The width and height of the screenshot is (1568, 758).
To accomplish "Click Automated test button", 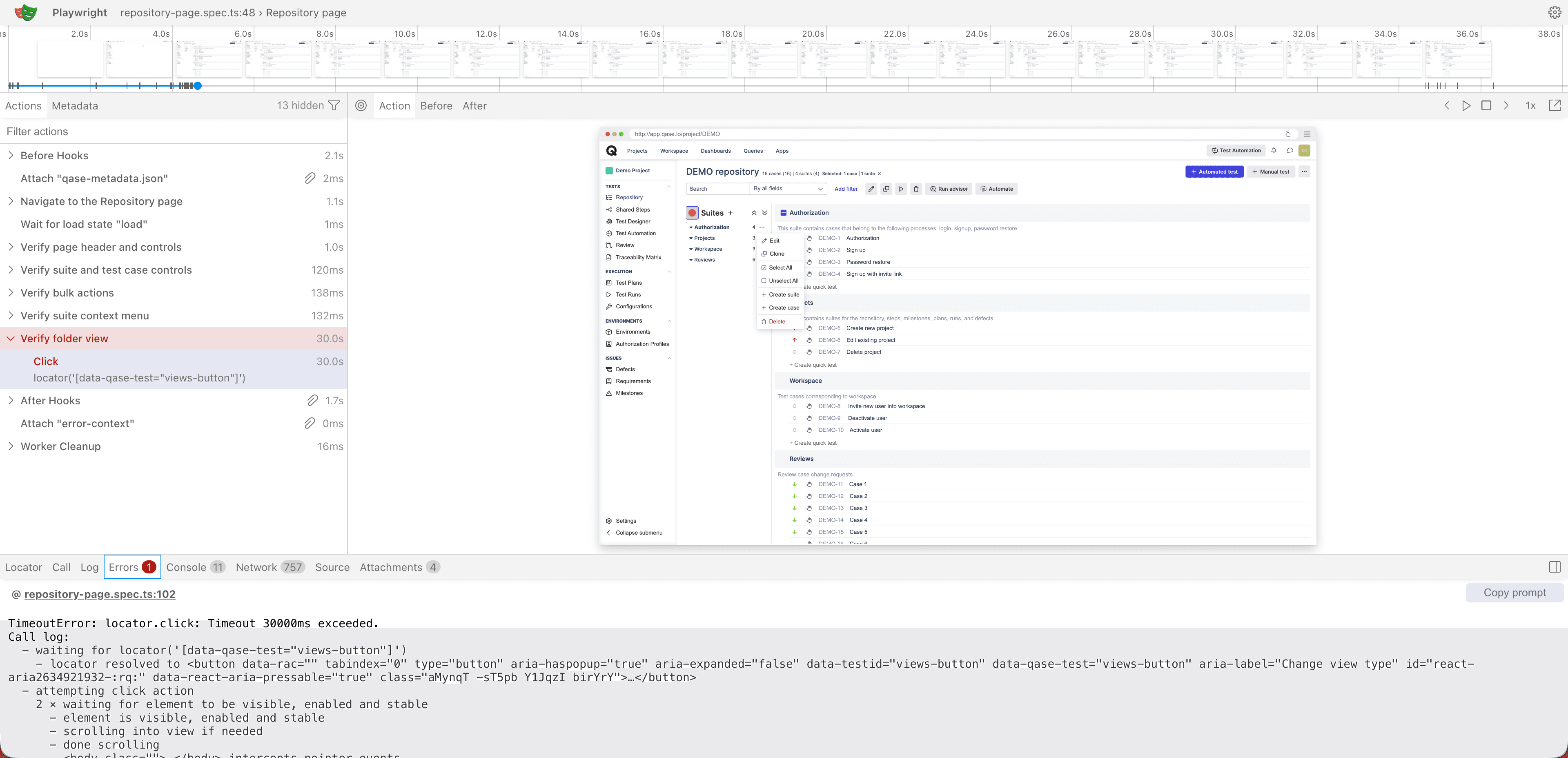I will click(x=1214, y=172).
